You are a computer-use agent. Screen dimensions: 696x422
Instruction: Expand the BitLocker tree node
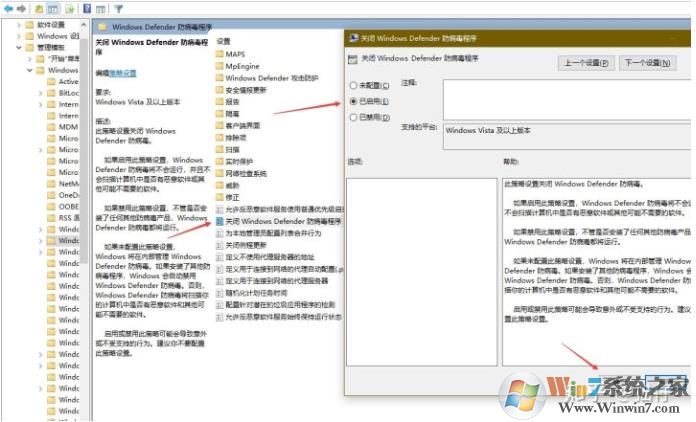(x=41, y=92)
